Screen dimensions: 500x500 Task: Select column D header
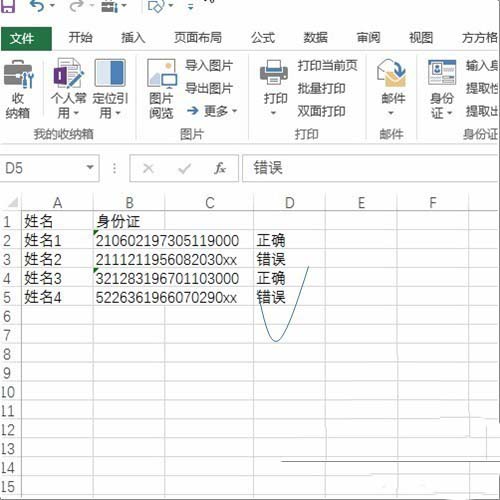[289, 202]
